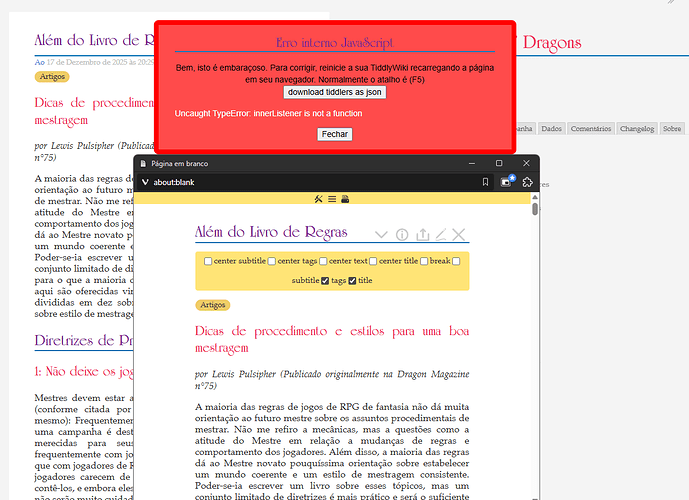Open the browser extensions puzzle icon
This screenshot has height=500, width=689.
tap(527, 182)
